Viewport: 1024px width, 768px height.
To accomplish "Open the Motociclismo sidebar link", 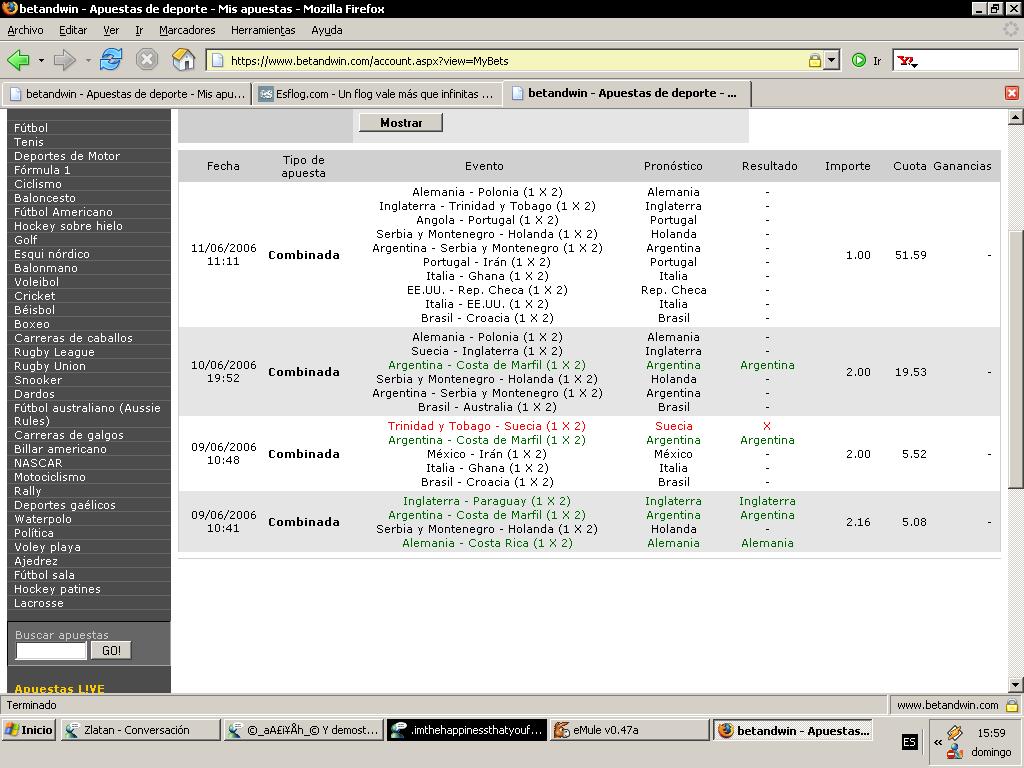I will (x=50, y=477).
